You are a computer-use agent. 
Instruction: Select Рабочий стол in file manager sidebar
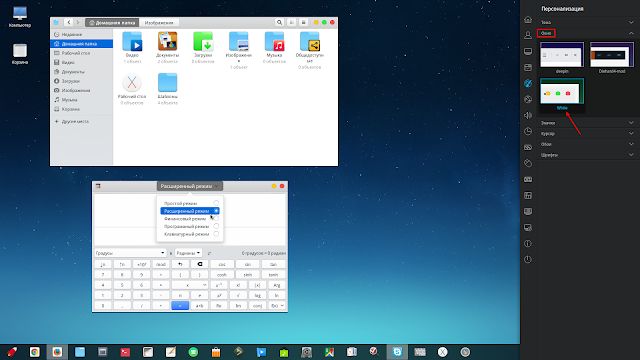pyautogui.click(x=82, y=53)
